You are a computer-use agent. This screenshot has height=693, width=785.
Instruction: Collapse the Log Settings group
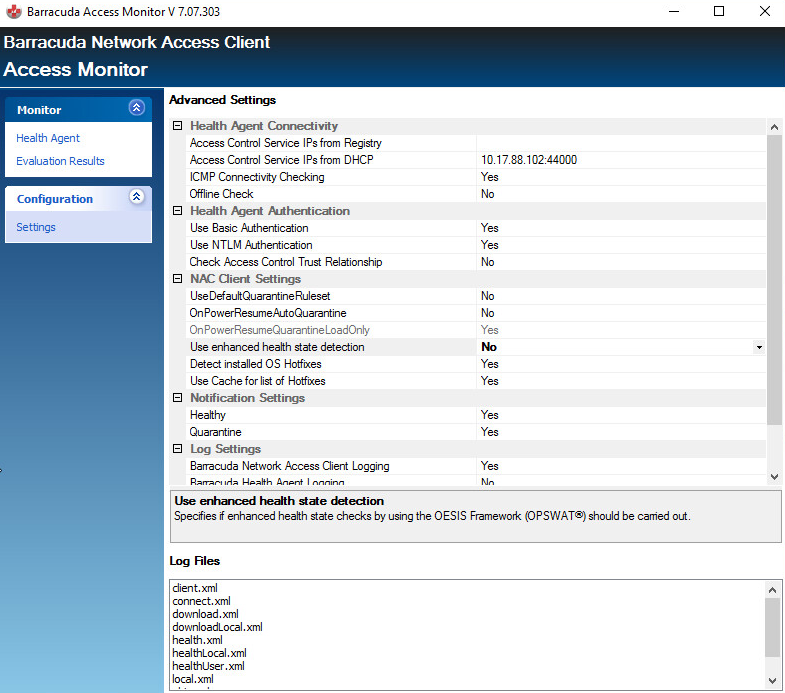pyautogui.click(x=177, y=449)
